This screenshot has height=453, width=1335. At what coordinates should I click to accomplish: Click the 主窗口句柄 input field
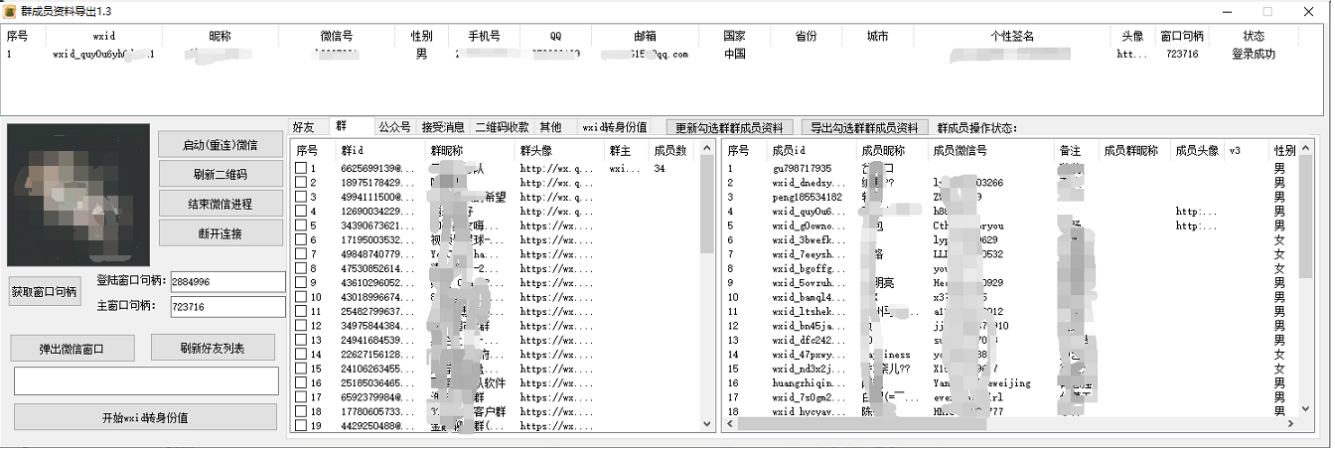pos(227,306)
